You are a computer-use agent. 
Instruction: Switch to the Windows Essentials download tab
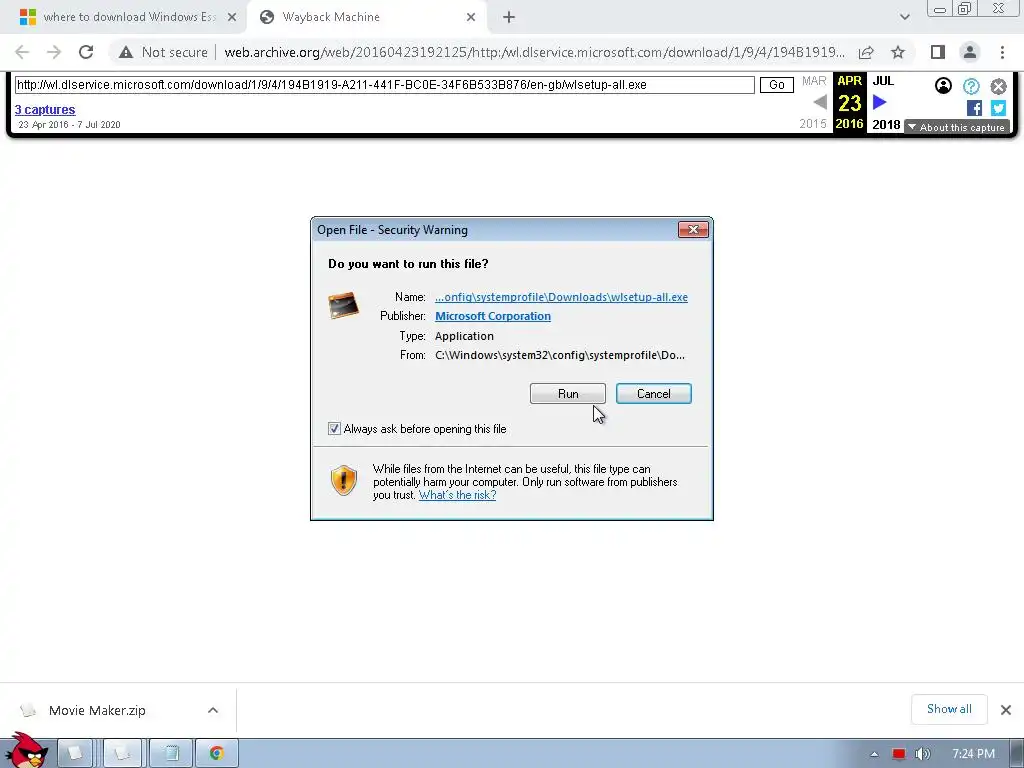[121, 17]
